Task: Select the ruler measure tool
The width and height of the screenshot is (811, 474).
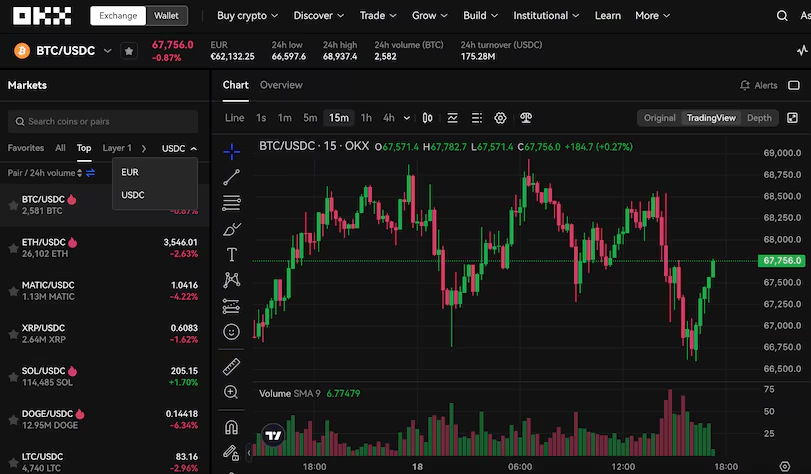Action: click(x=231, y=366)
